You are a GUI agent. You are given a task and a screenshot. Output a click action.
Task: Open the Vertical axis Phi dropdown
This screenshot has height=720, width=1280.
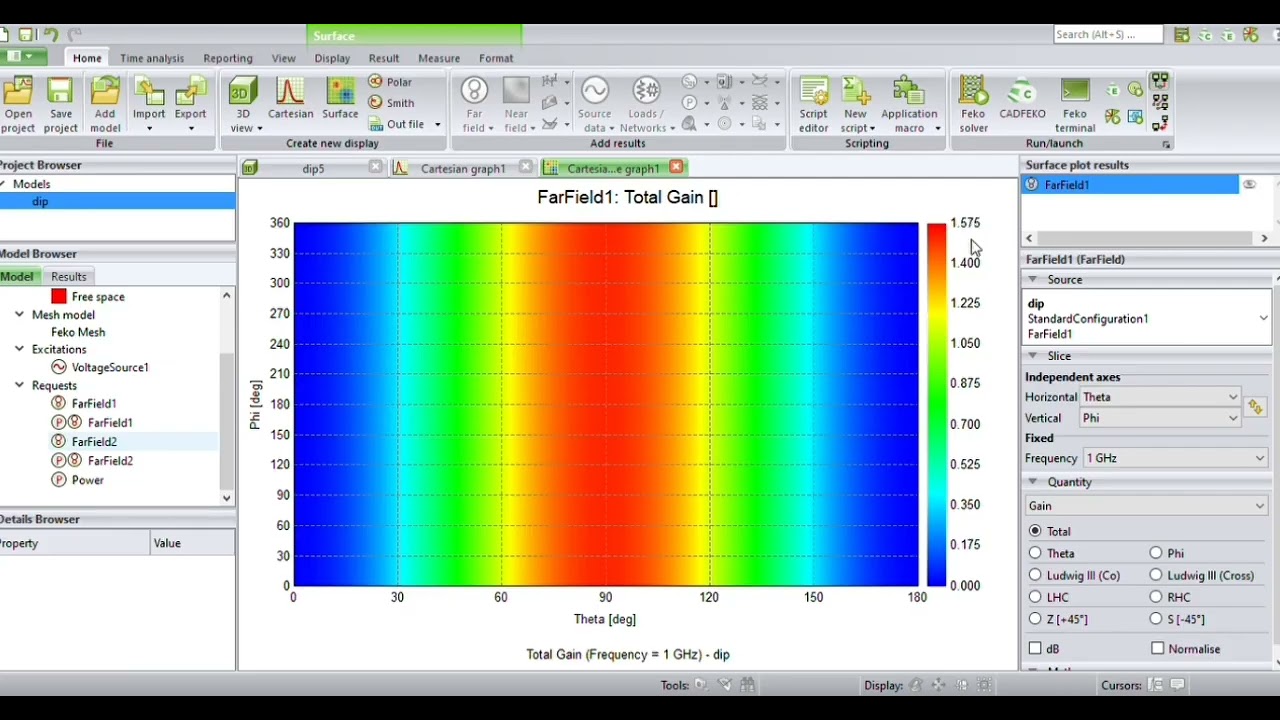(x=1161, y=418)
